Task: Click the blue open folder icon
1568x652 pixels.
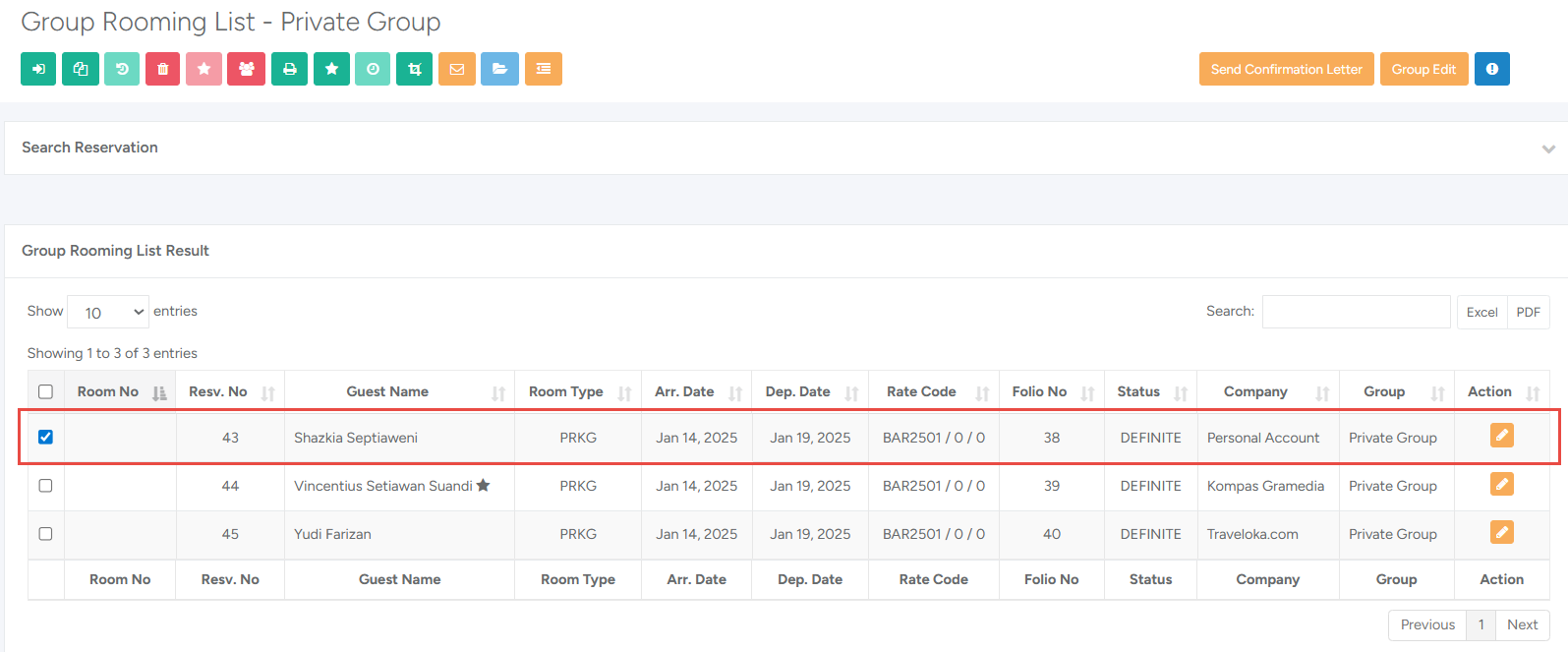Action: click(x=499, y=69)
